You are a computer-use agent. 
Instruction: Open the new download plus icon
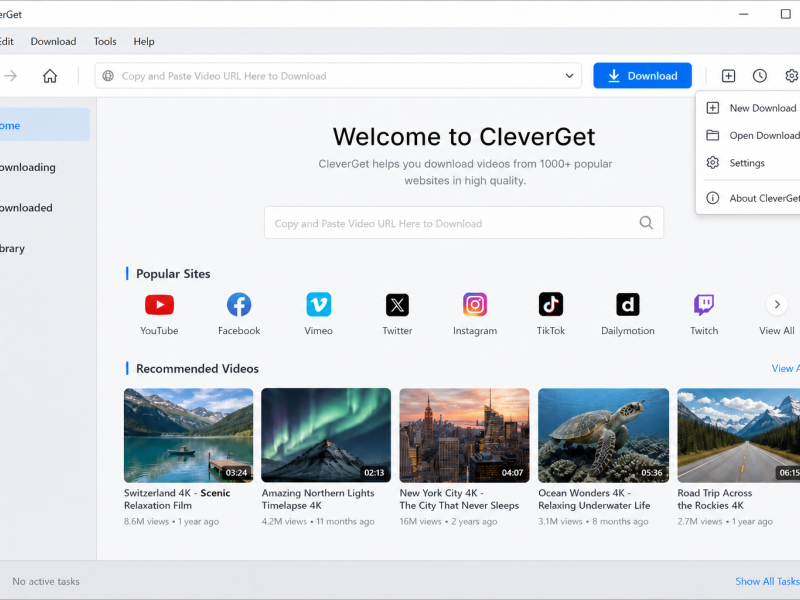coord(728,76)
